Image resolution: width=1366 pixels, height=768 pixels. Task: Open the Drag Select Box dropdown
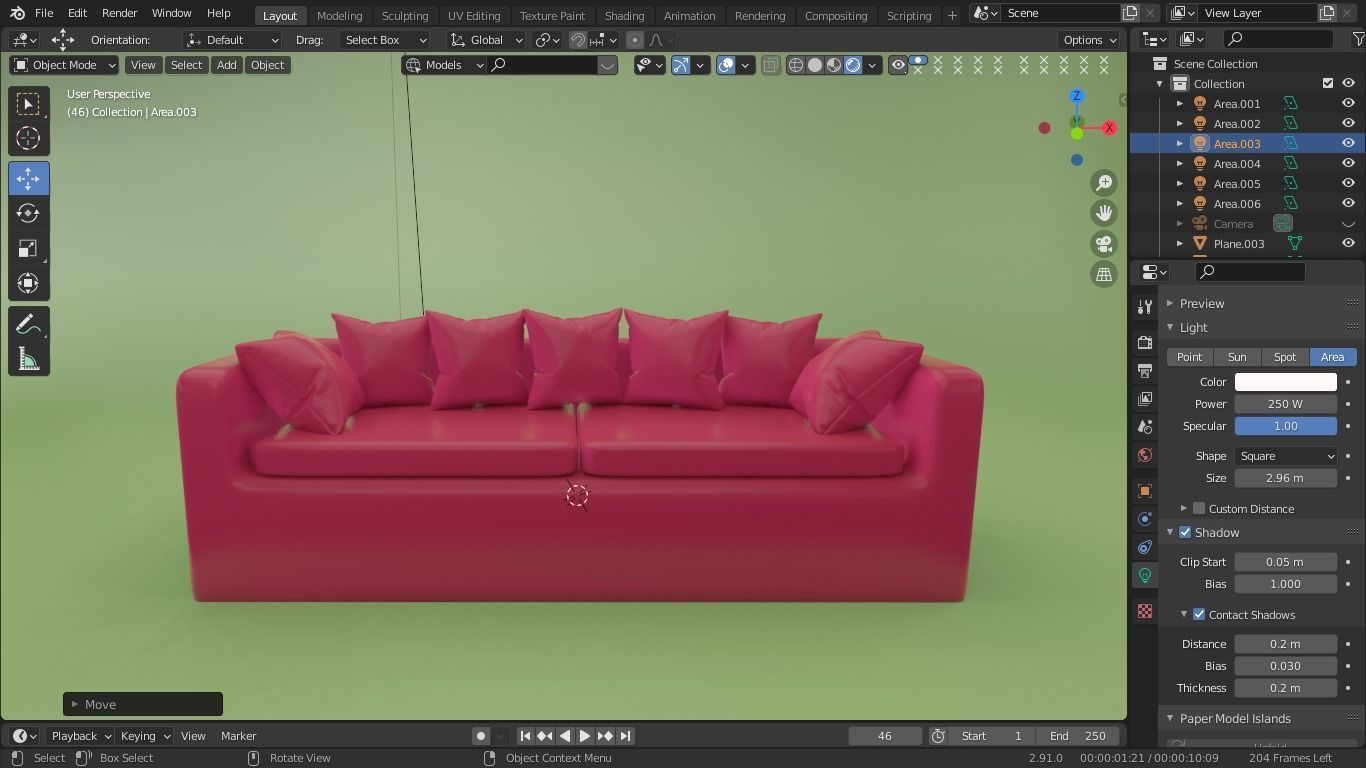(x=383, y=40)
